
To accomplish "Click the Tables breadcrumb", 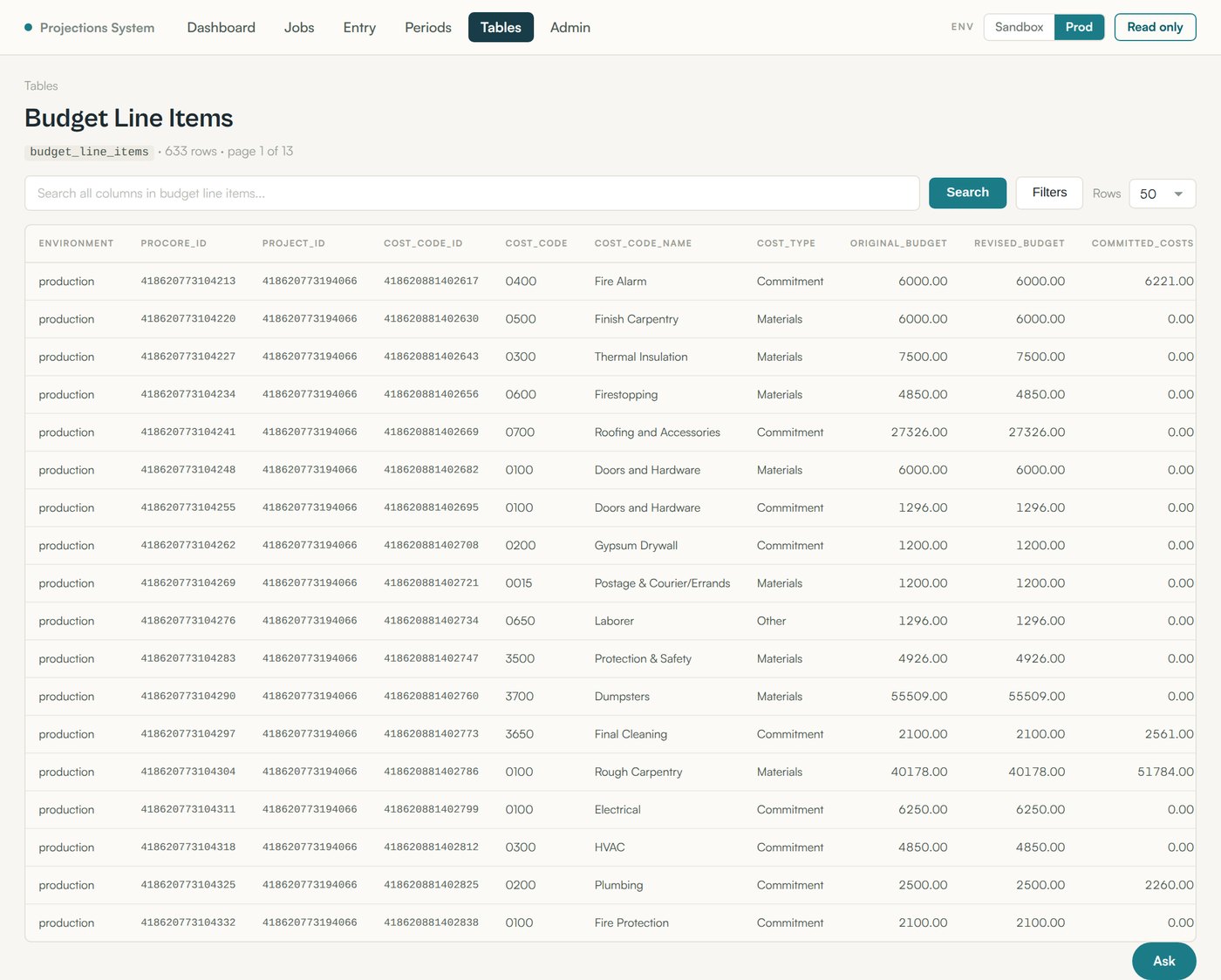I will coord(41,85).
